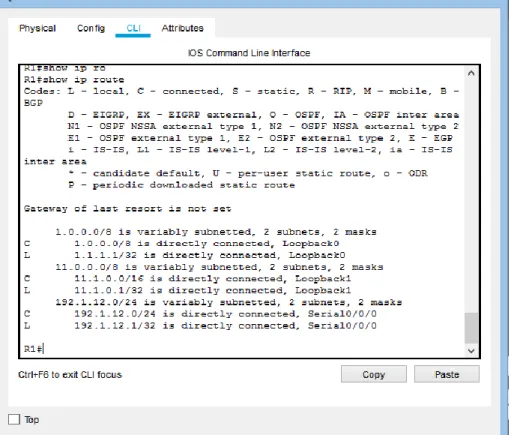511x435 pixels.
Task: Open the Config tab
Action: 91,28
